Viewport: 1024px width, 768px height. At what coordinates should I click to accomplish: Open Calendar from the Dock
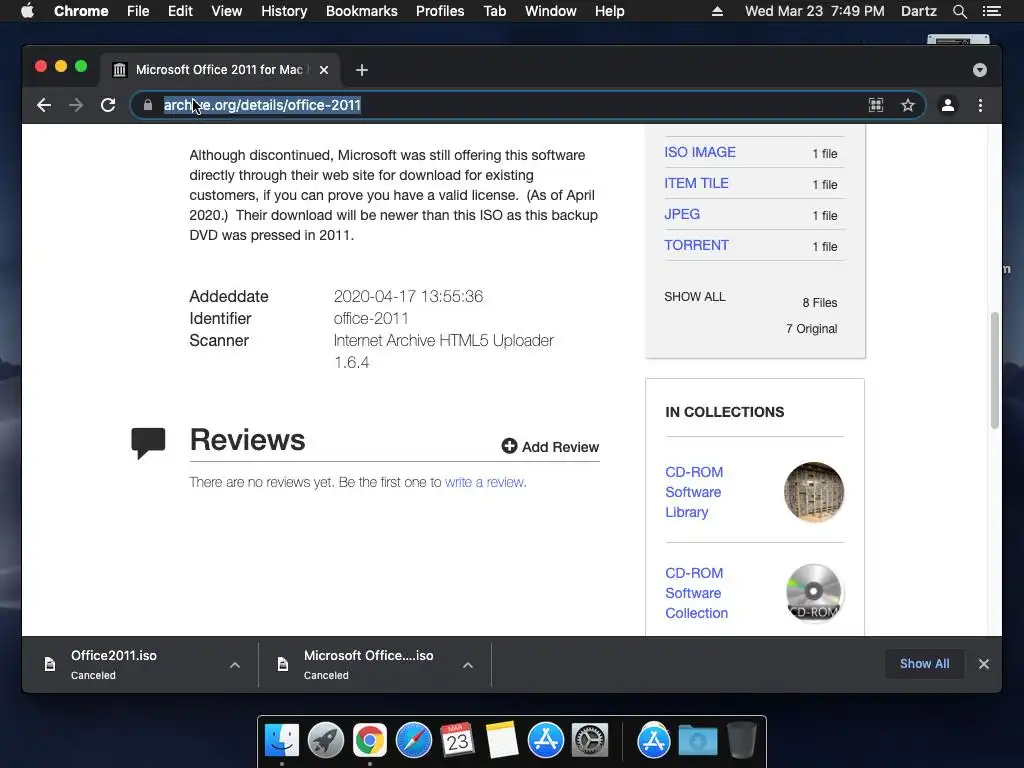[458, 740]
